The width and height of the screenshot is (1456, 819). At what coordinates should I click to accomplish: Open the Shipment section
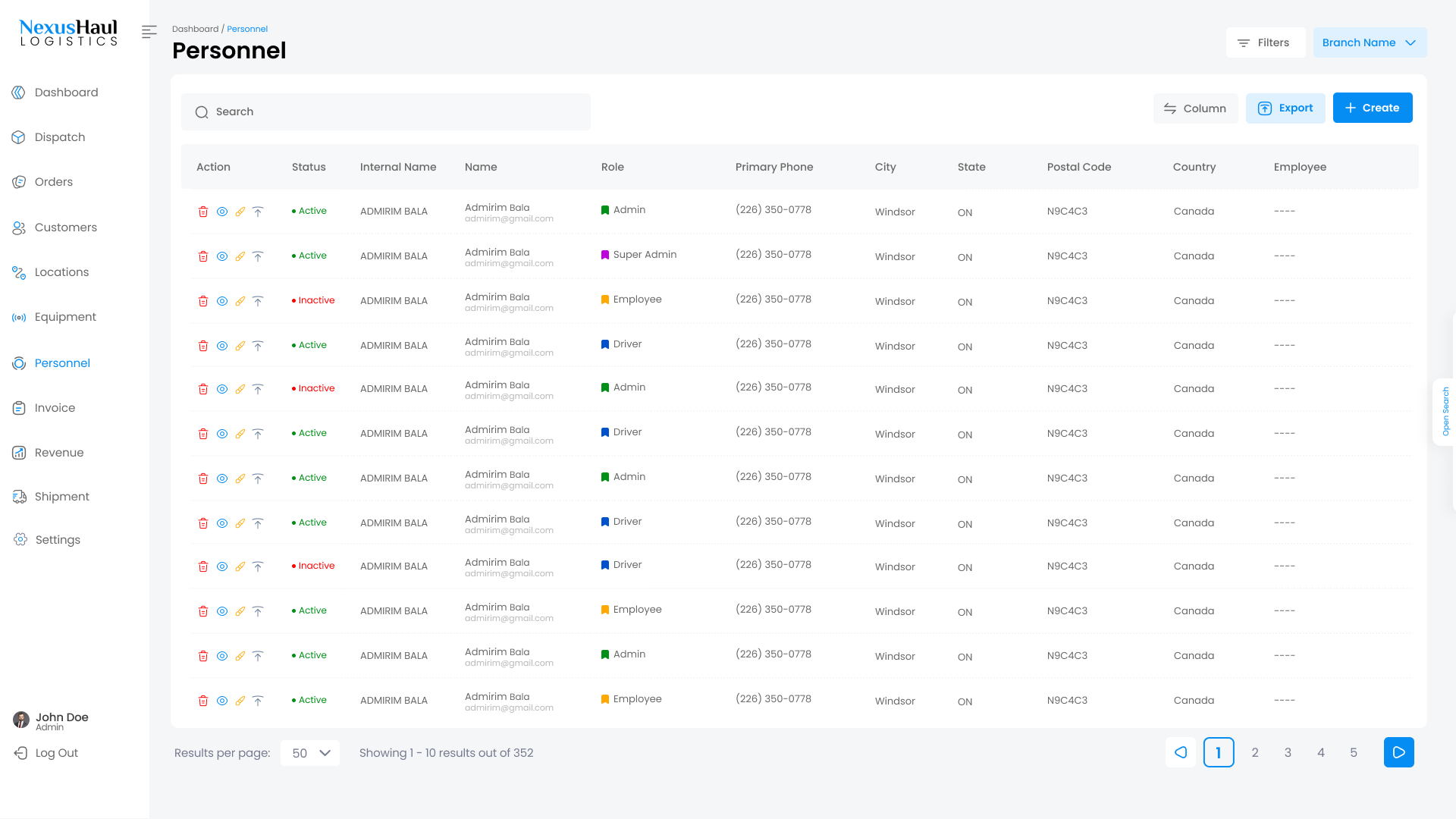click(51, 497)
